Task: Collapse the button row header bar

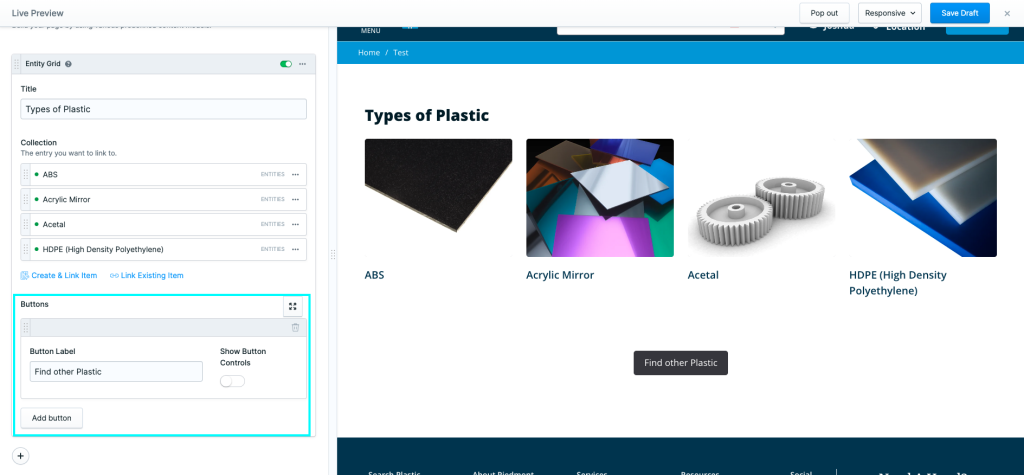Action: click(160, 328)
